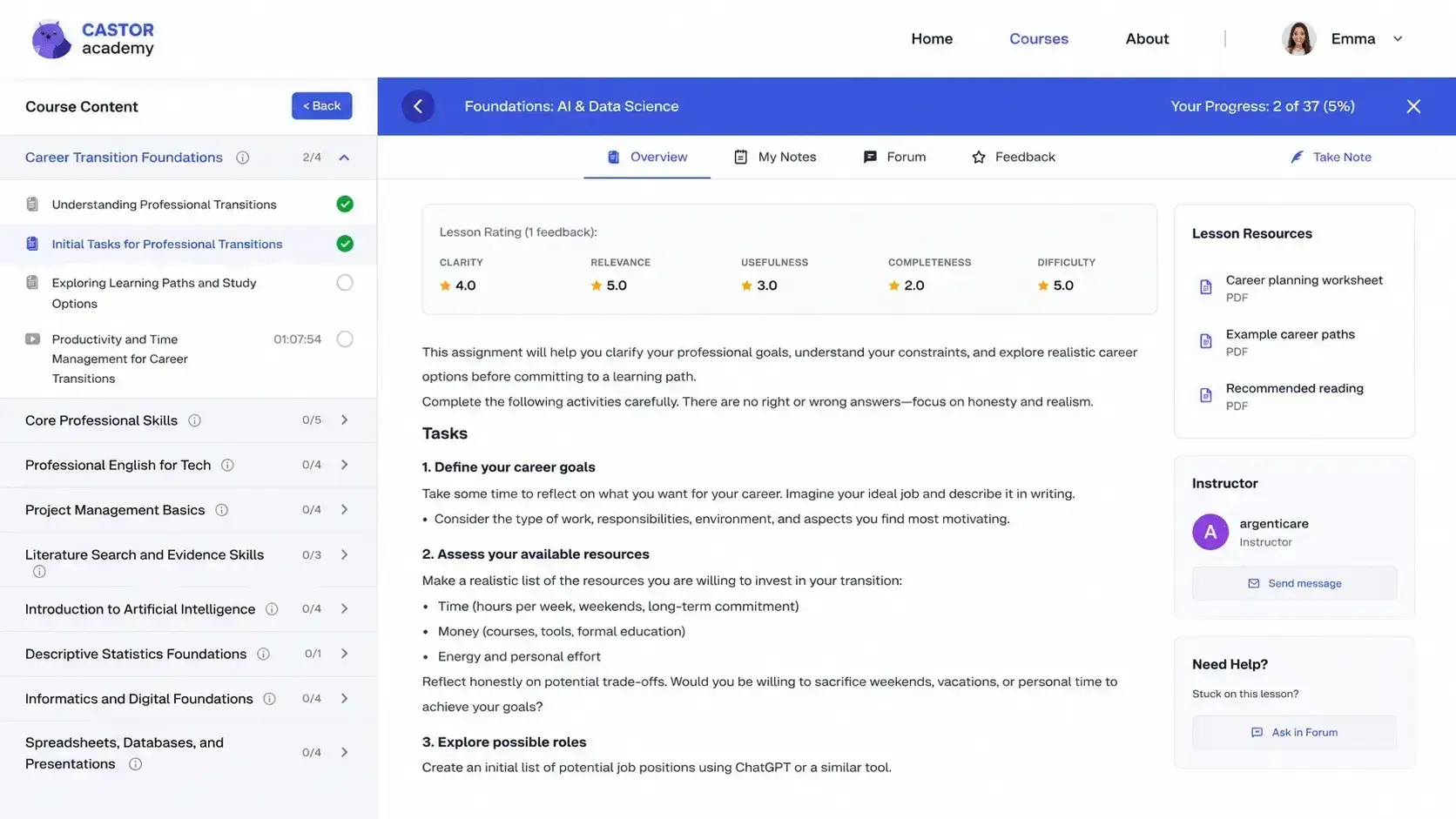This screenshot has width=1456, height=819.
Task: Click the Back button in Course Content
Action: [x=322, y=106]
